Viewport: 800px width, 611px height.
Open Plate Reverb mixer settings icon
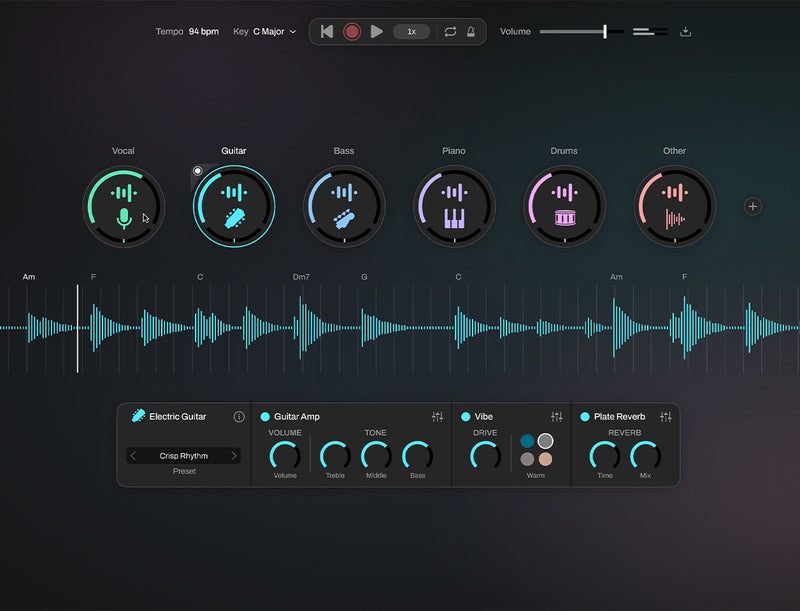(x=666, y=417)
